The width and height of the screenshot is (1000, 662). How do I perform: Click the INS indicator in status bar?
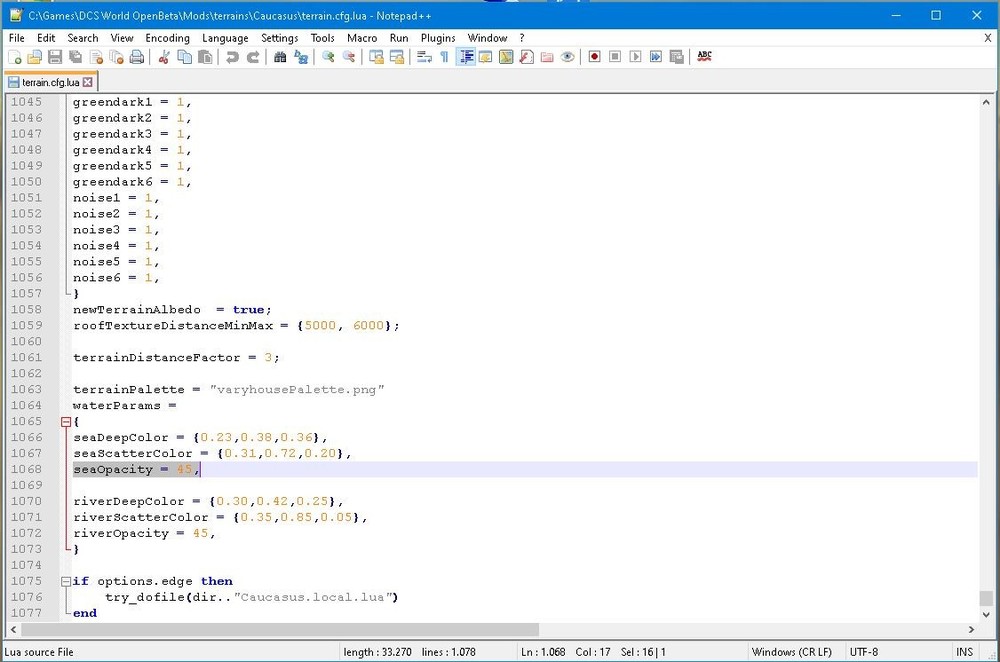click(964, 652)
